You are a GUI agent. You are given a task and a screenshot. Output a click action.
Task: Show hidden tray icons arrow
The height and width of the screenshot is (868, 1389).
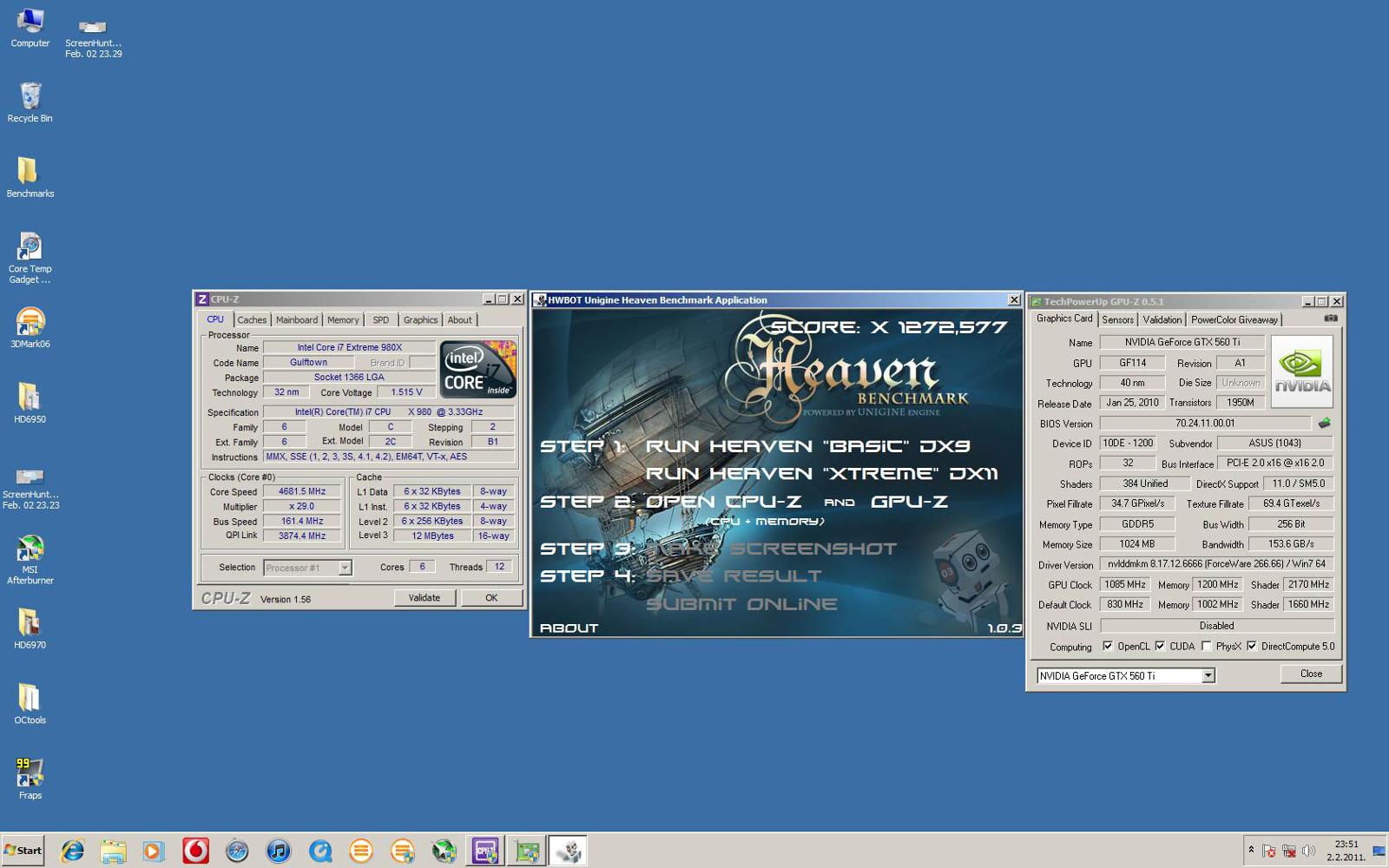click(1251, 850)
